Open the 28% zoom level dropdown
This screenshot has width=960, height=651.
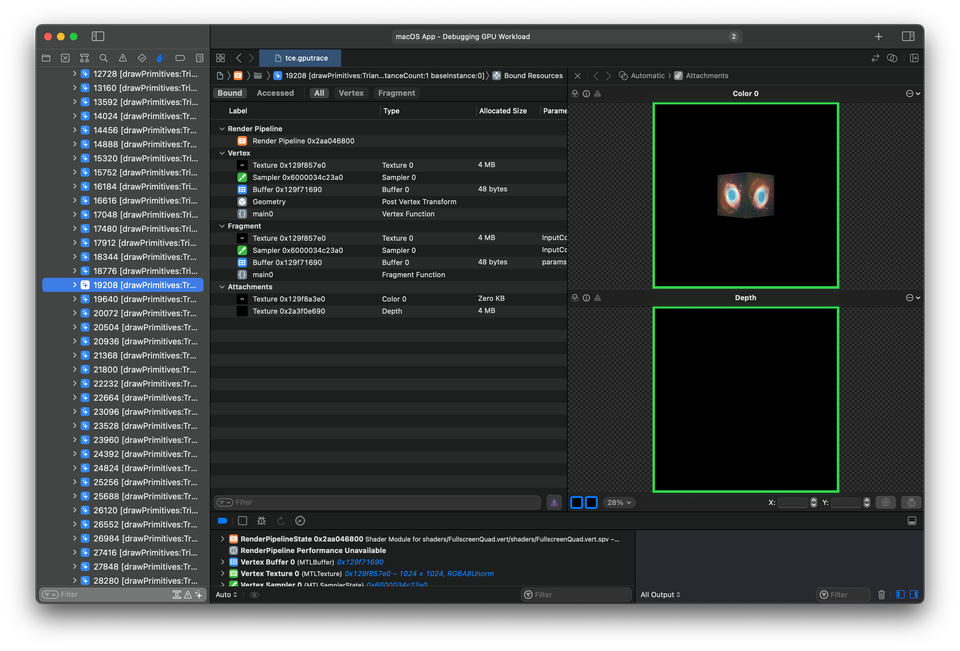[619, 502]
